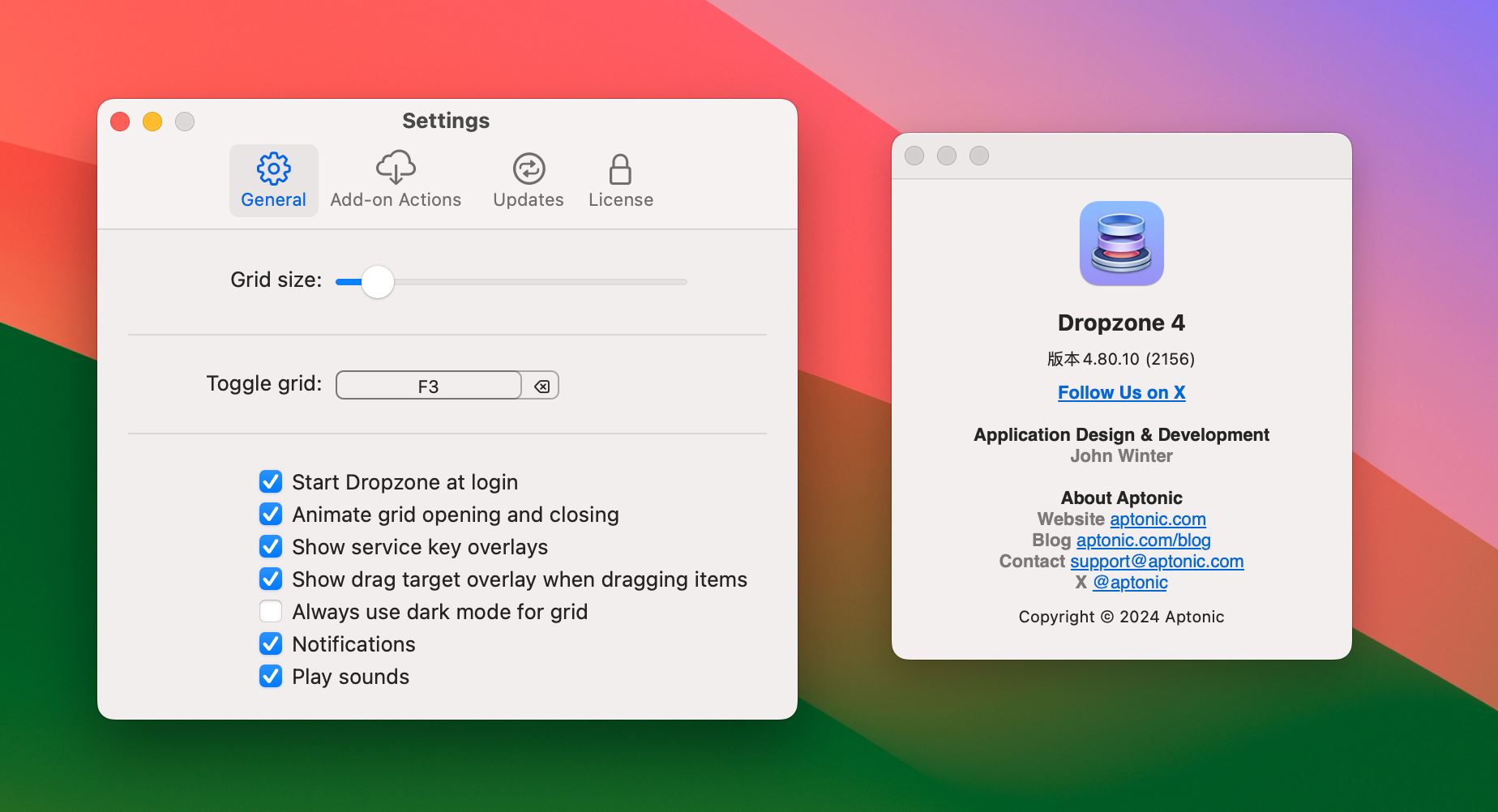Switch to the Updates tab label
The image size is (1498, 812).
(529, 200)
